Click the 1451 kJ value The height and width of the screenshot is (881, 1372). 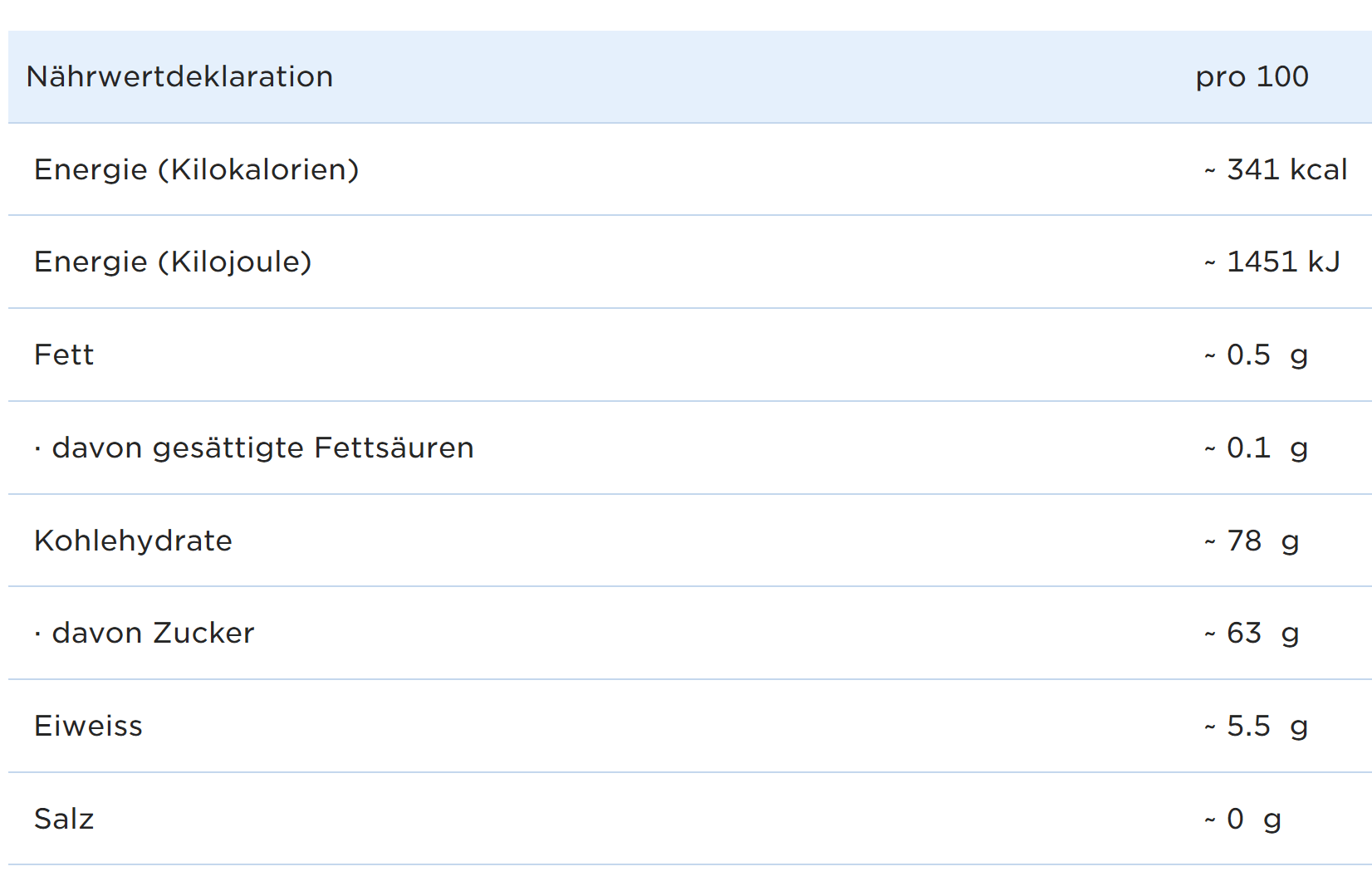point(1283,262)
